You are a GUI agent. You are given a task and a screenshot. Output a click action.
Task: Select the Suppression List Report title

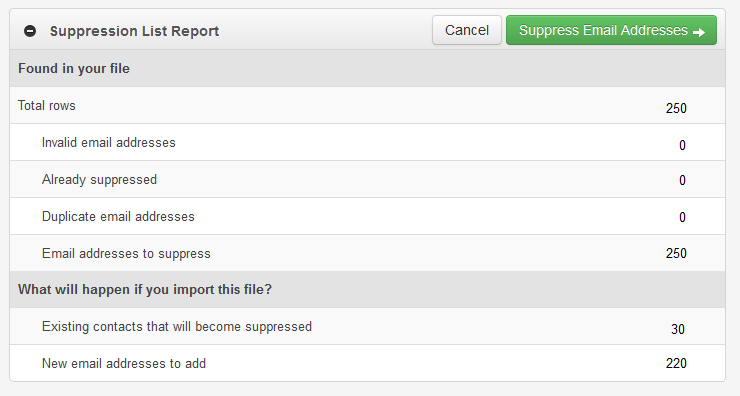135,31
